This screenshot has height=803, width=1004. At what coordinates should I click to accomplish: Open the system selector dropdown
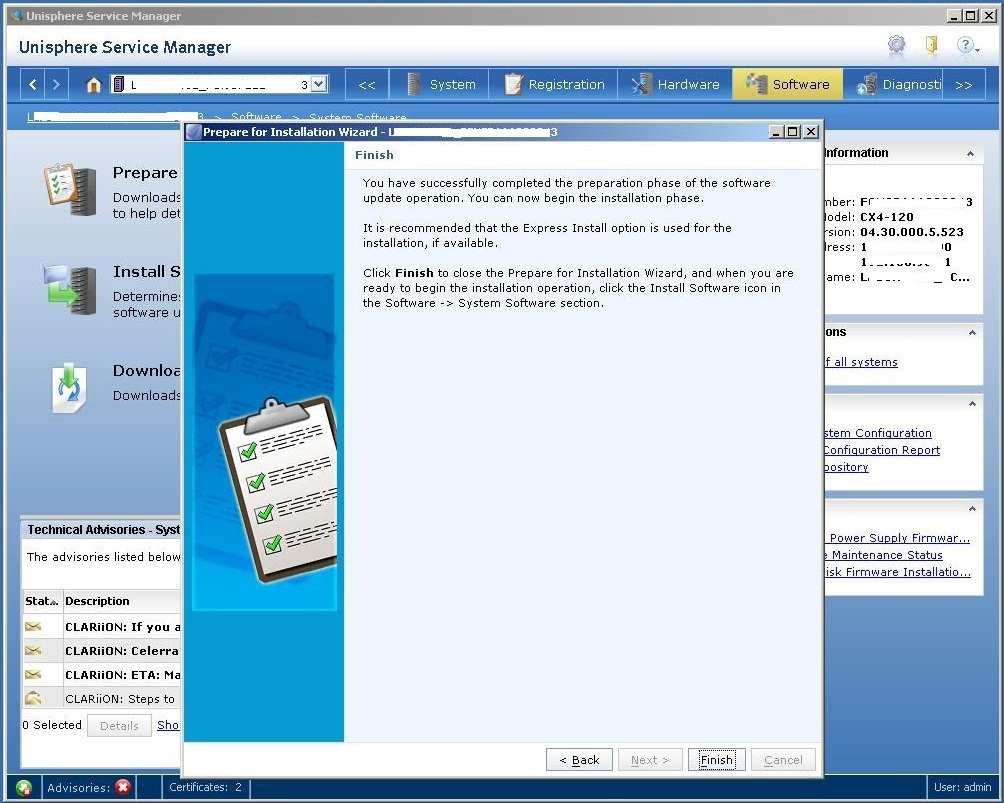(319, 84)
